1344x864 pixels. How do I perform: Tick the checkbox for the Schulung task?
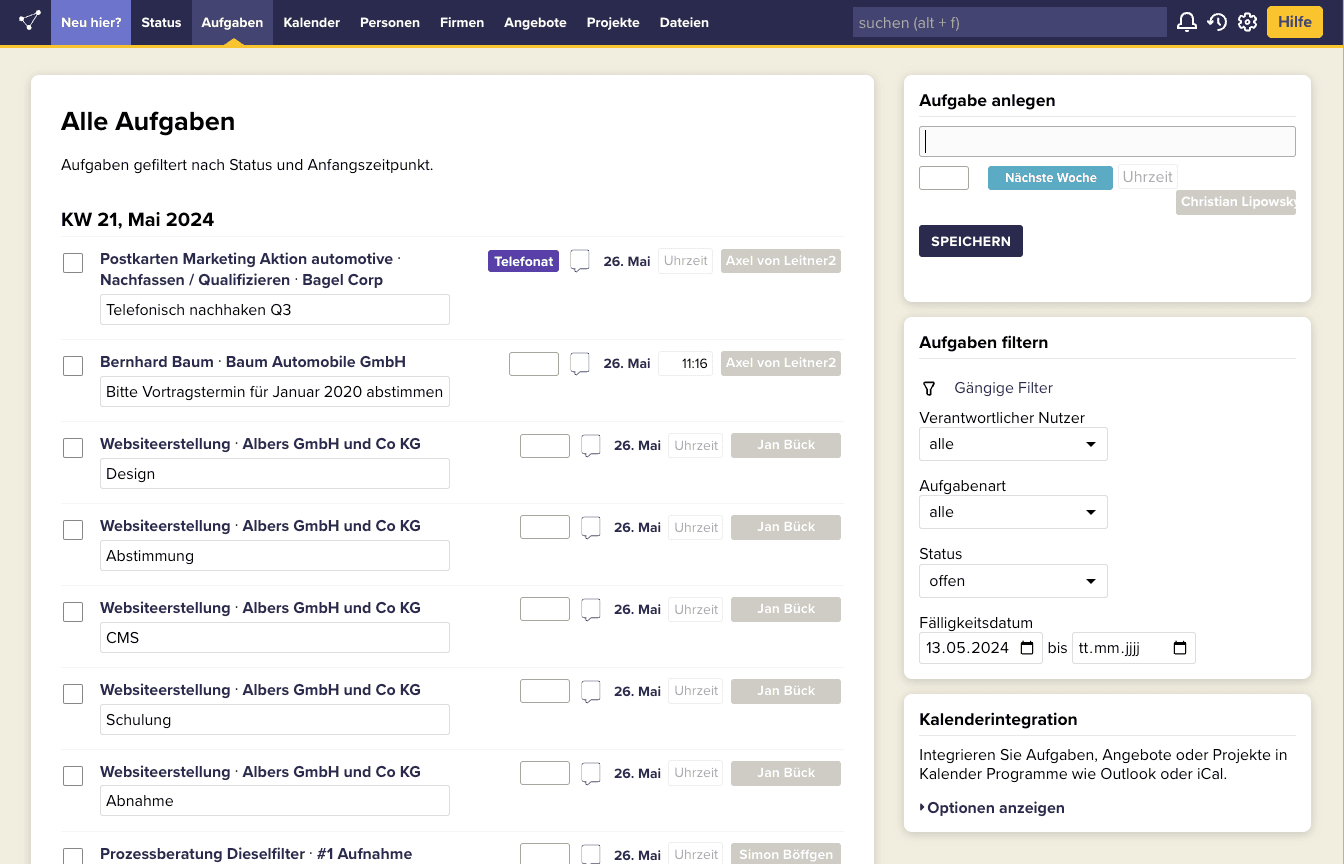pyautogui.click(x=73, y=694)
